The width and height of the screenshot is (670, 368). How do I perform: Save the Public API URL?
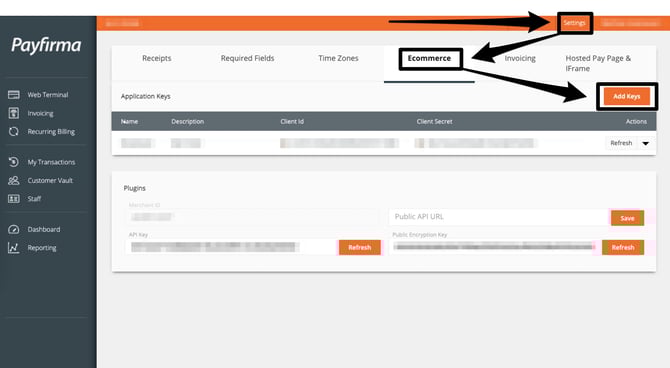[627, 218]
